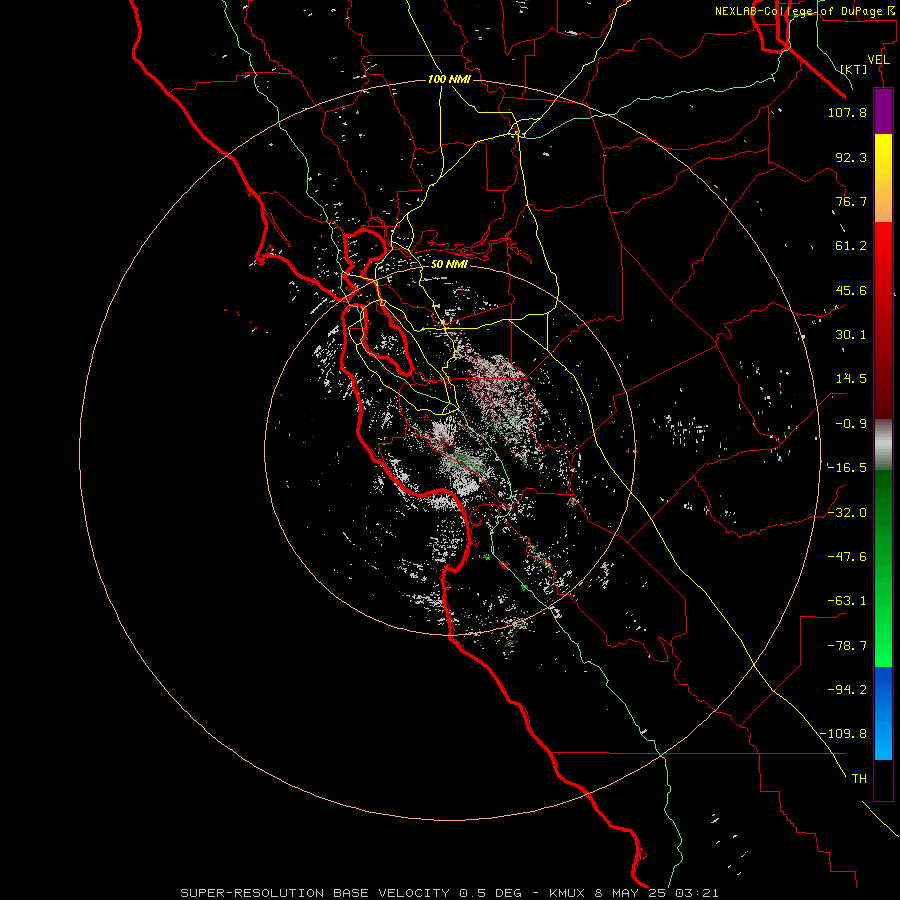
Task: Click the gray near-zero color bar segment
Action: 883,445
